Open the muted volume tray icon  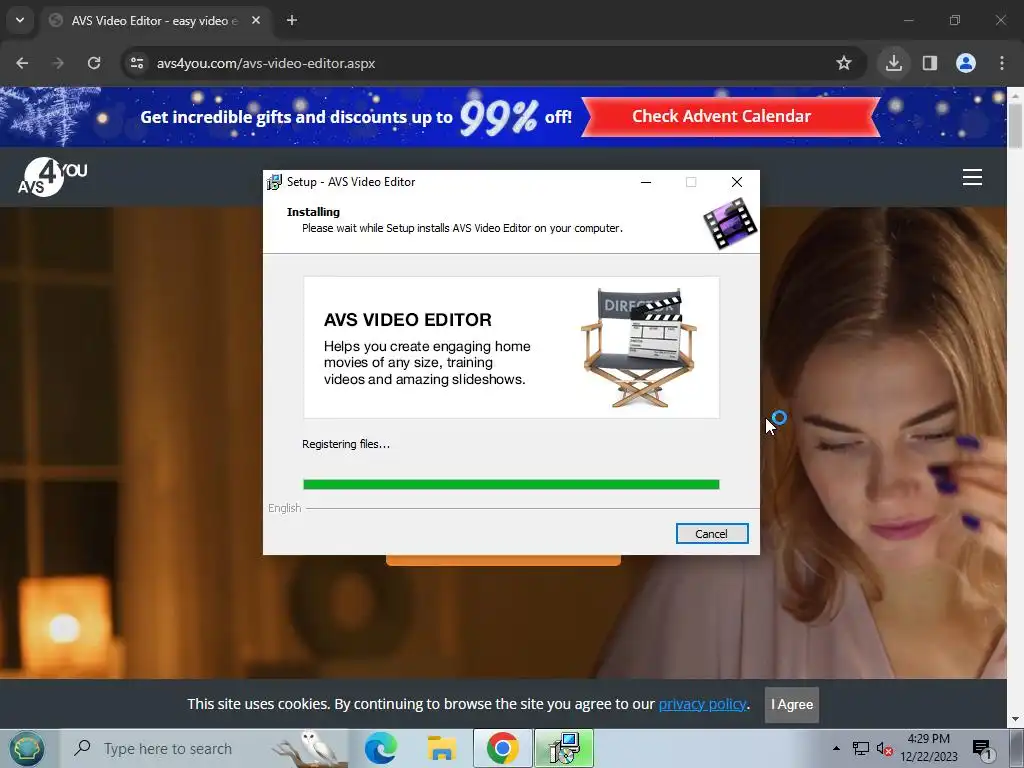(884, 748)
